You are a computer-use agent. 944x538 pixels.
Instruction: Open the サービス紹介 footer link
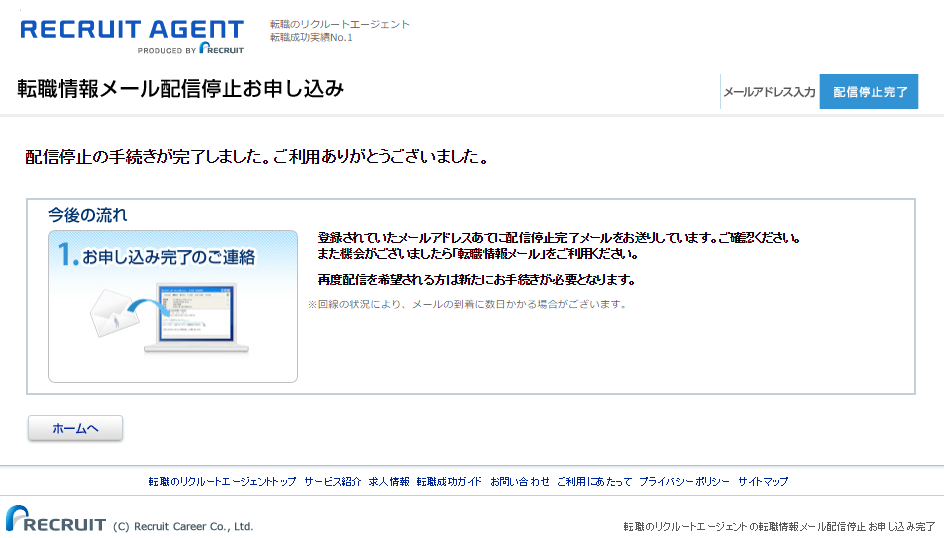[333, 482]
